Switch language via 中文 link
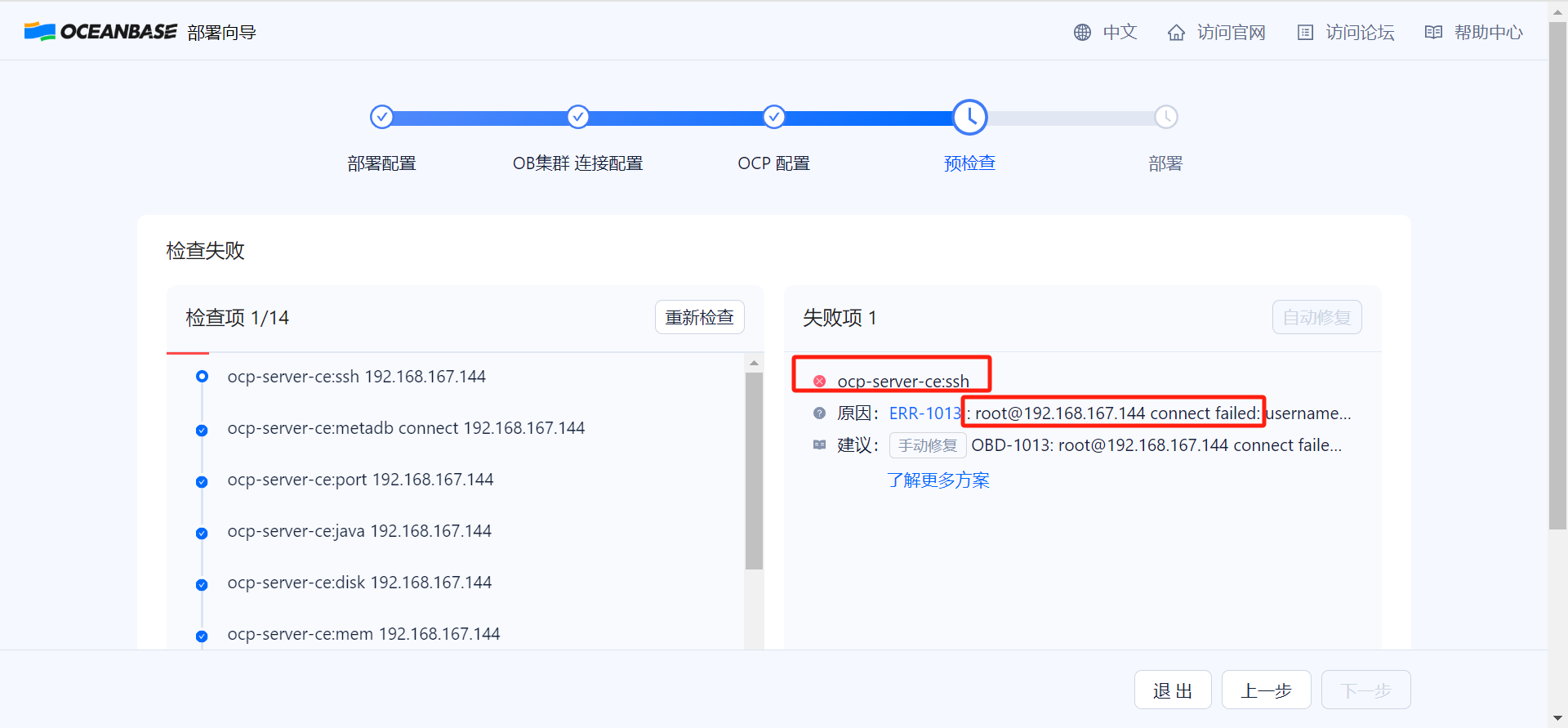The width and height of the screenshot is (1568, 728). (1120, 32)
